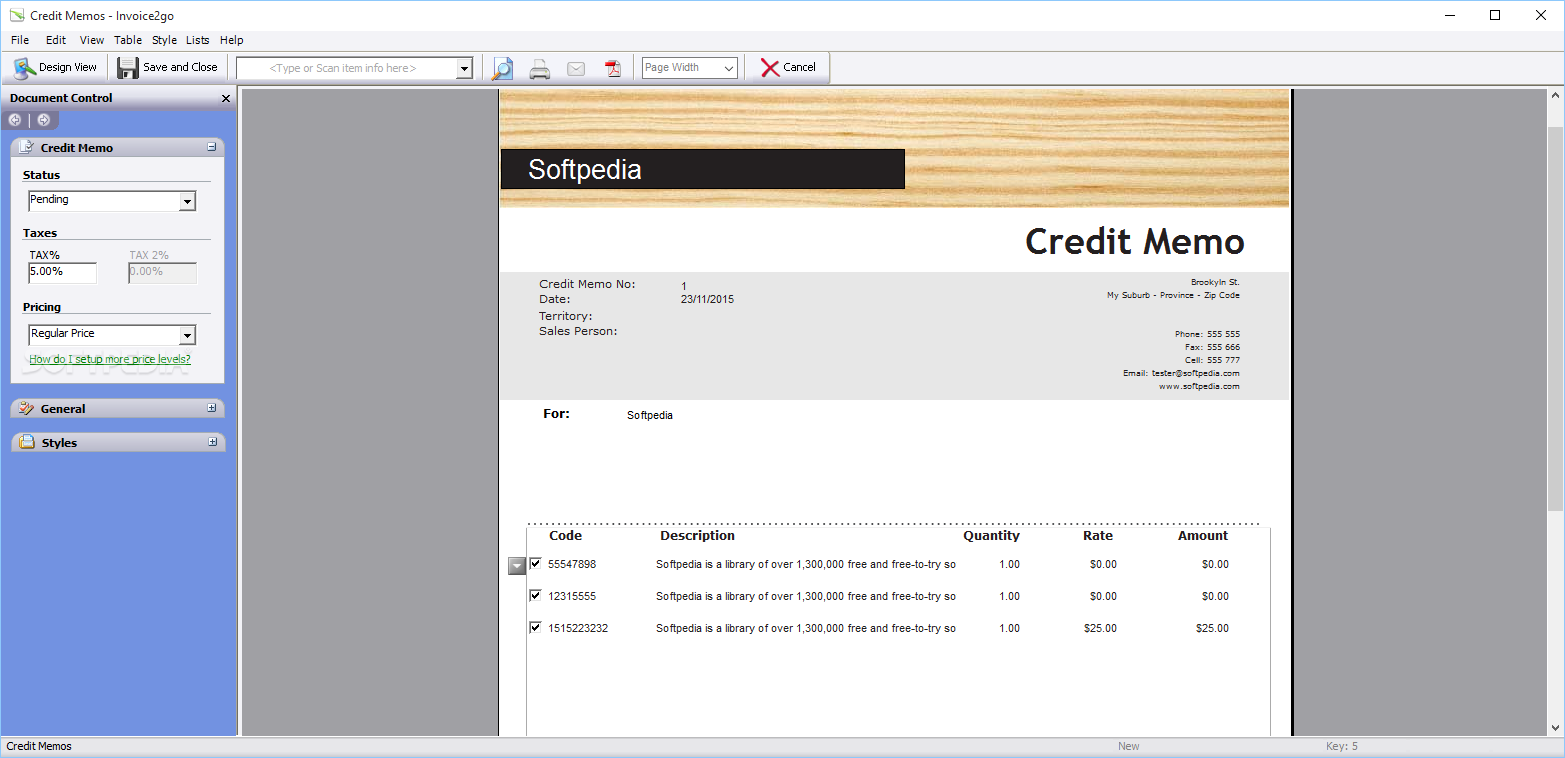This screenshot has width=1565, height=758.
Task: Open the View menu
Action: click(x=92, y=40)
